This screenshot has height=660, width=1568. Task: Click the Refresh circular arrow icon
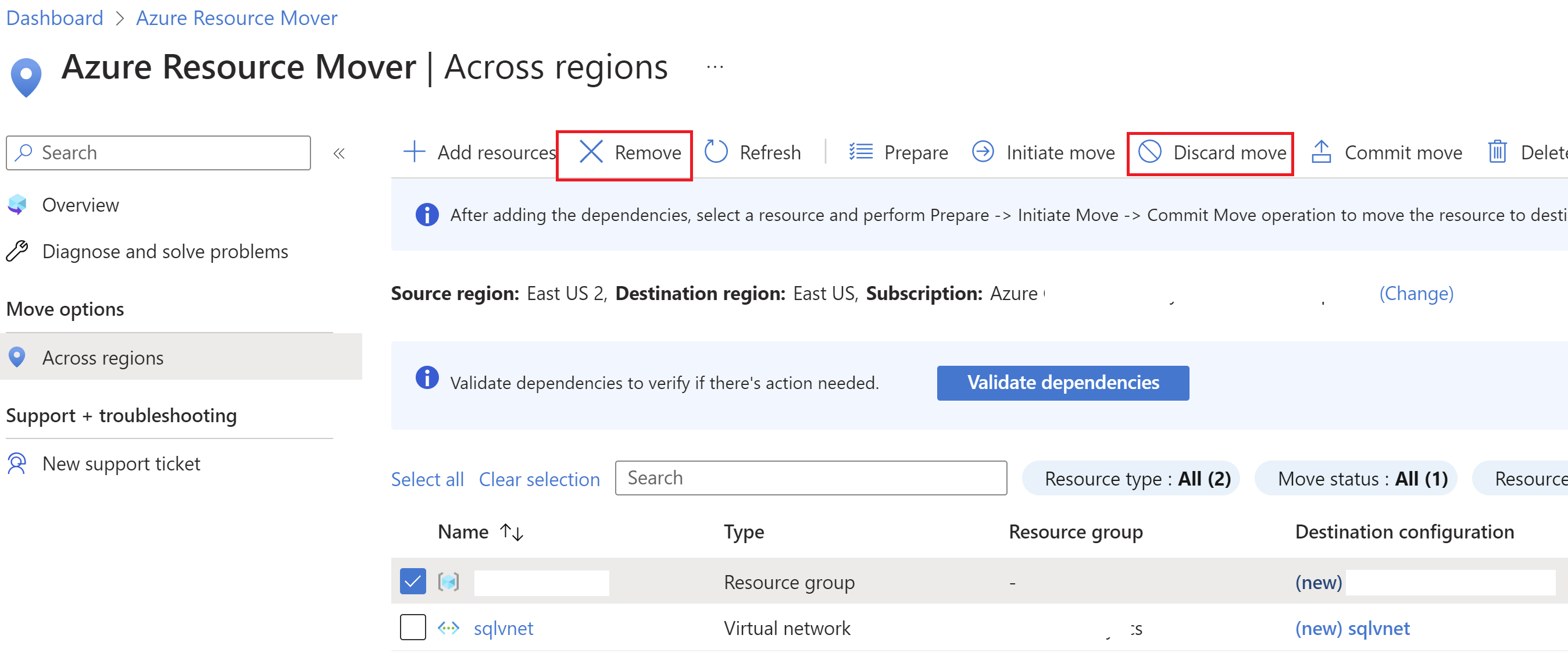[x=716, y=152]
